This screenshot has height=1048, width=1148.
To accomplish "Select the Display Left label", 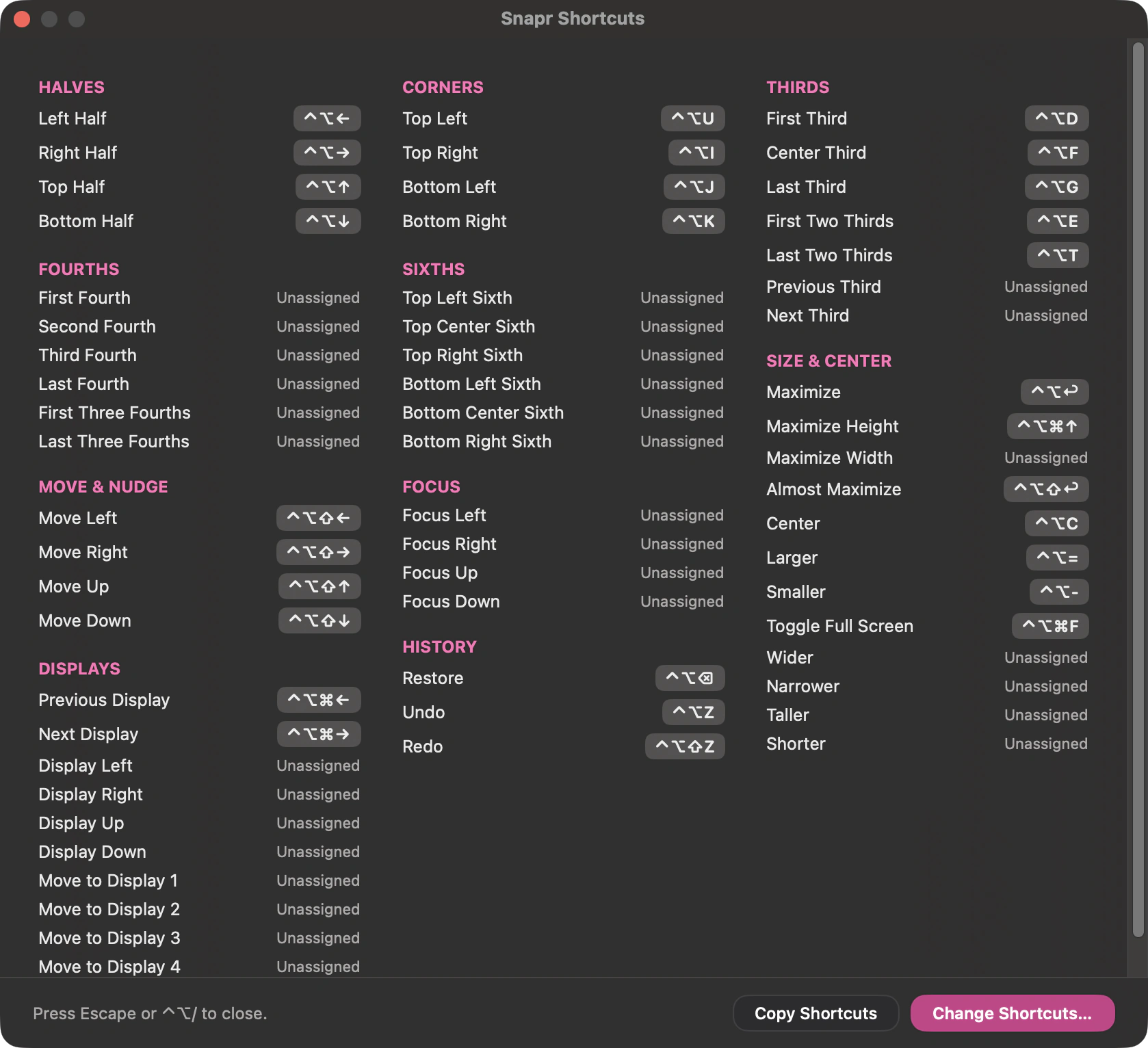I will pos(86,765).
